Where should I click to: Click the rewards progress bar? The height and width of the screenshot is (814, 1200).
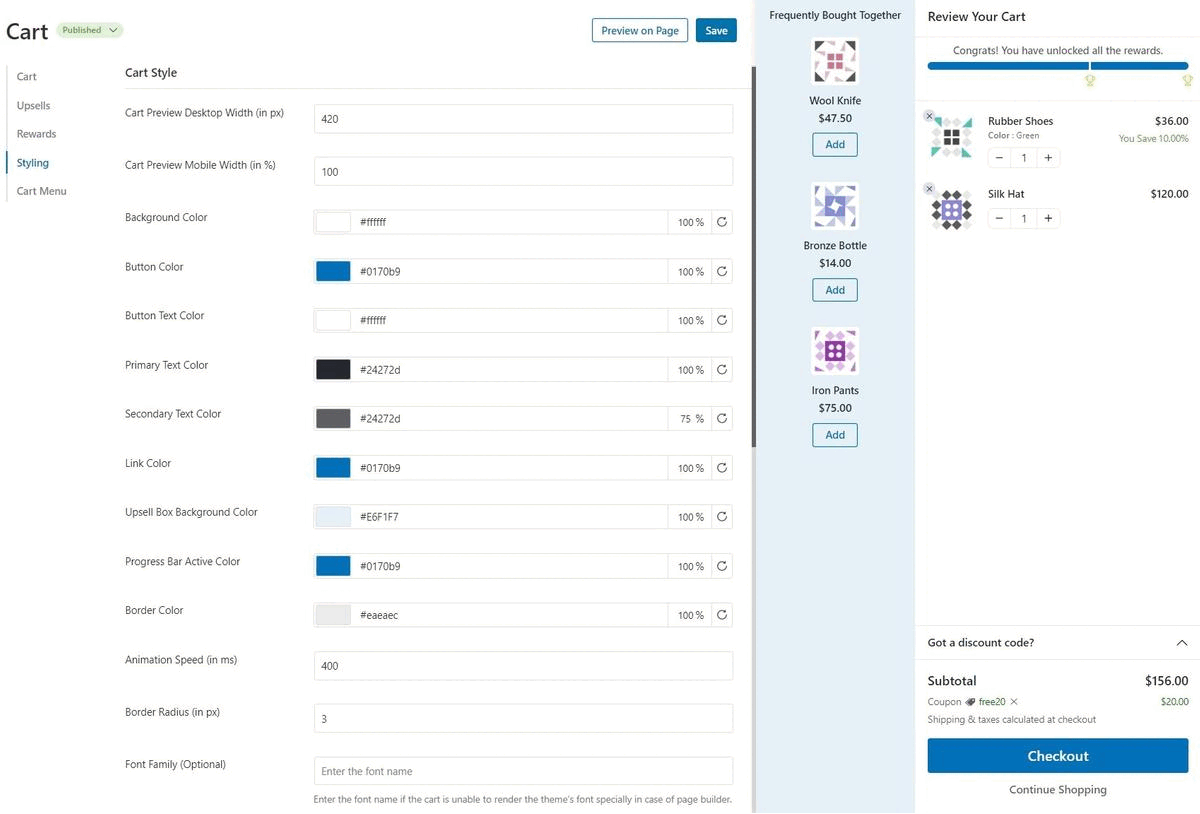click(1058, 66)
